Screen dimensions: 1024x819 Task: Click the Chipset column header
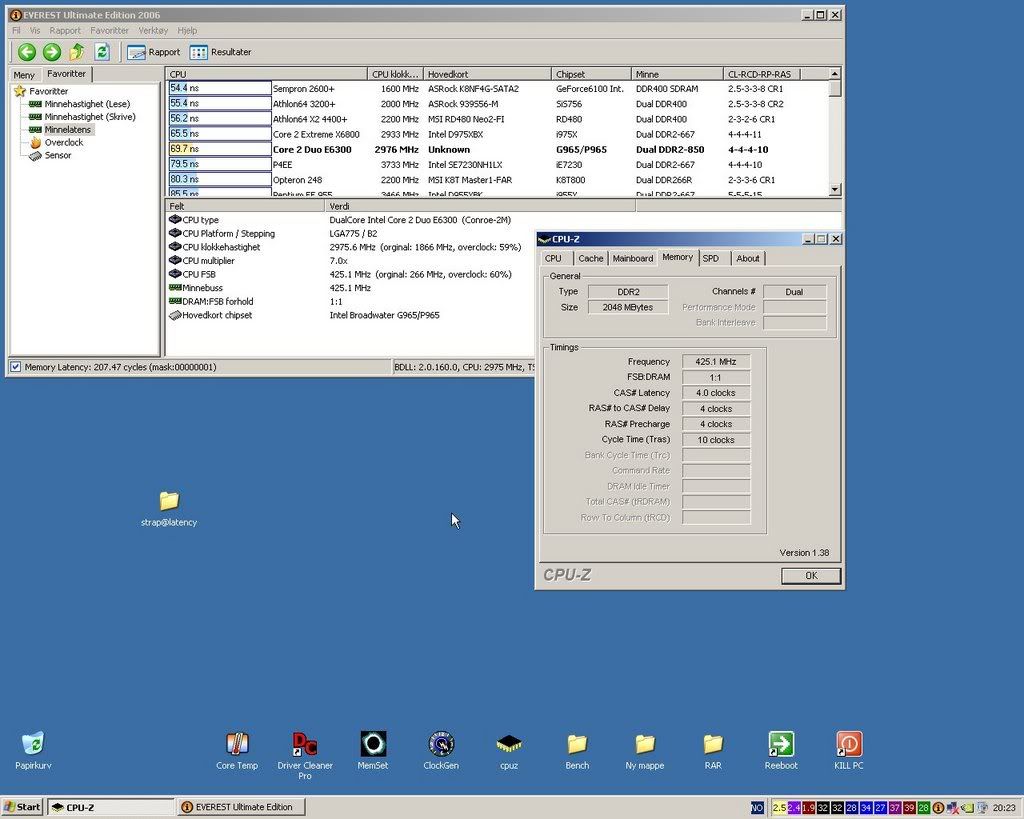[591, 74]
